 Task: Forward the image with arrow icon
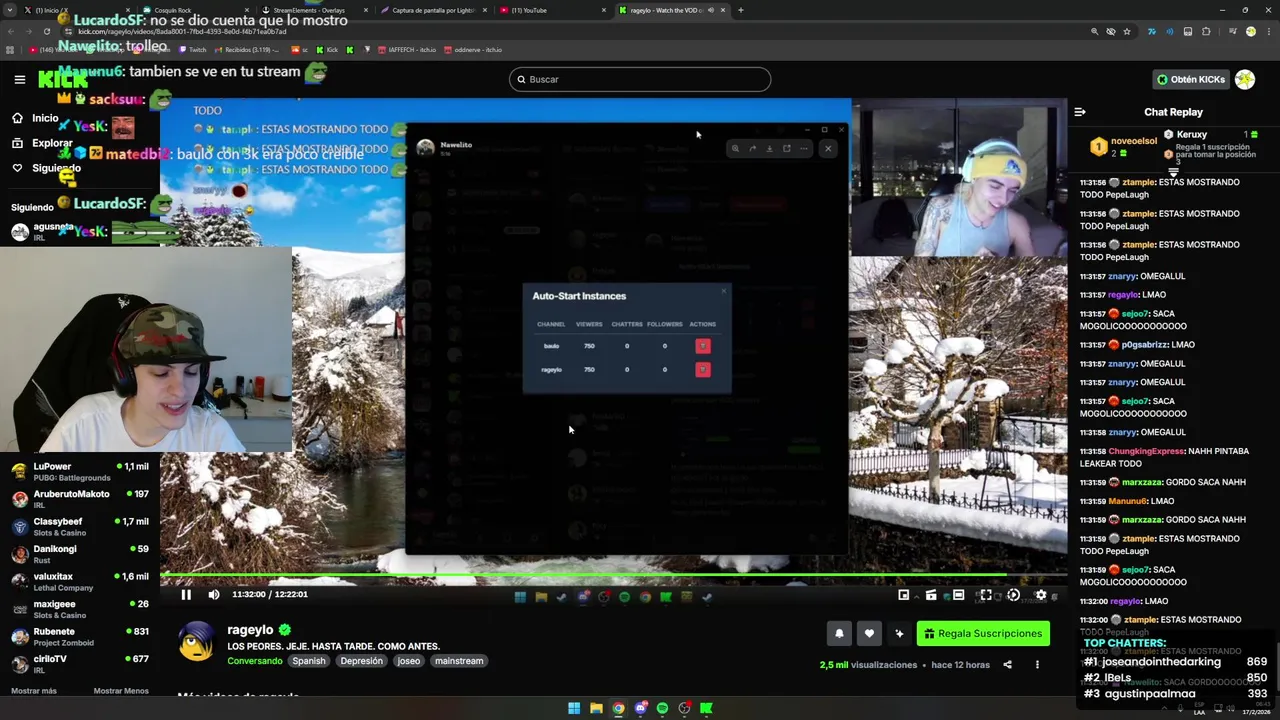pos(752,149)
